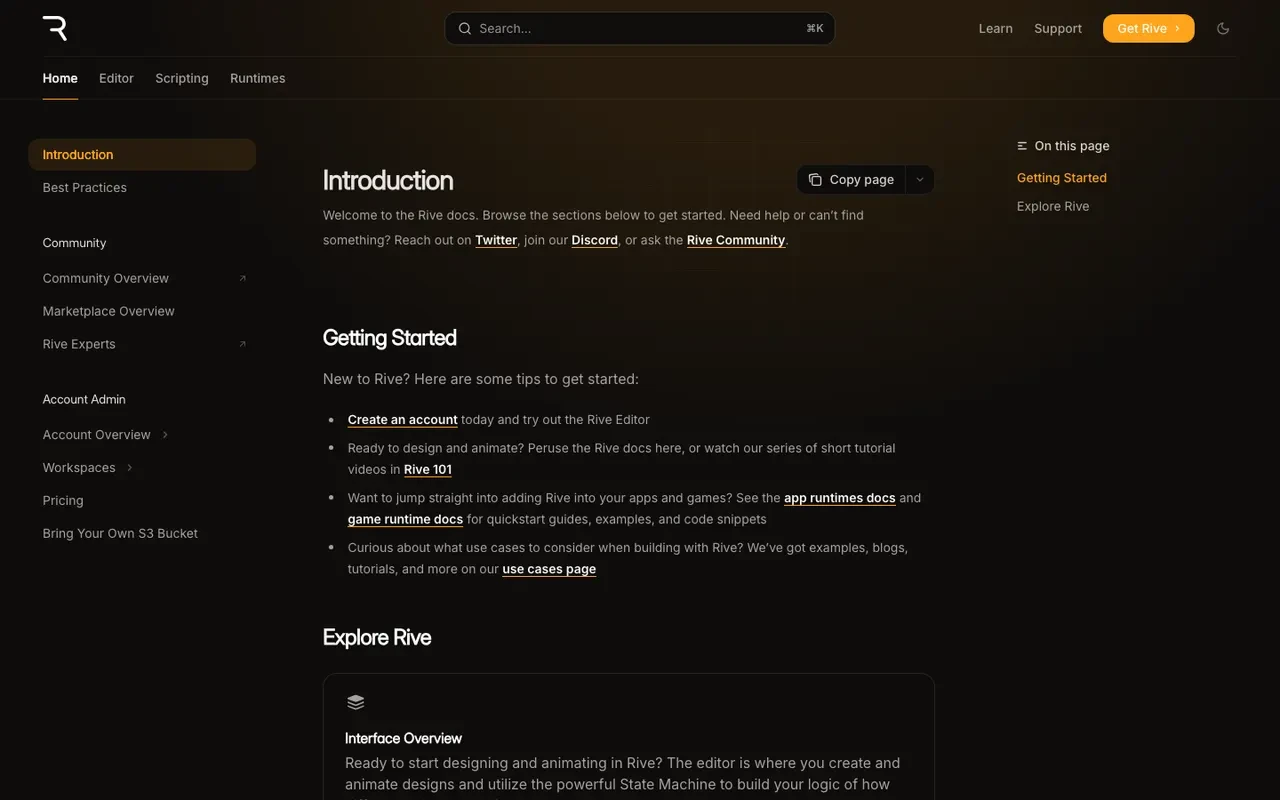
Task: Click the On this page list icon
Action: (1022, 146)
